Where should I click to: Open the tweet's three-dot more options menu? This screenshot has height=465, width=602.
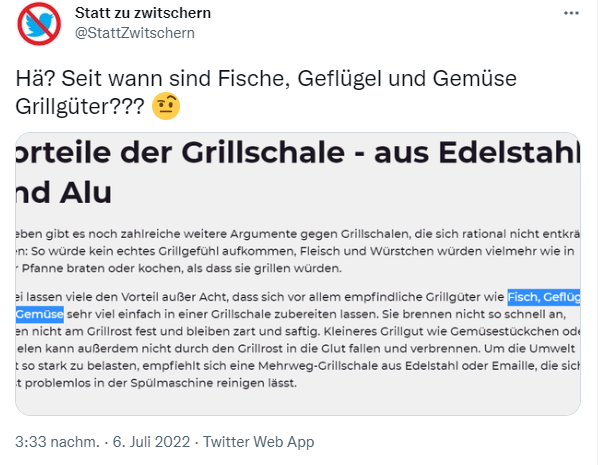571,14
